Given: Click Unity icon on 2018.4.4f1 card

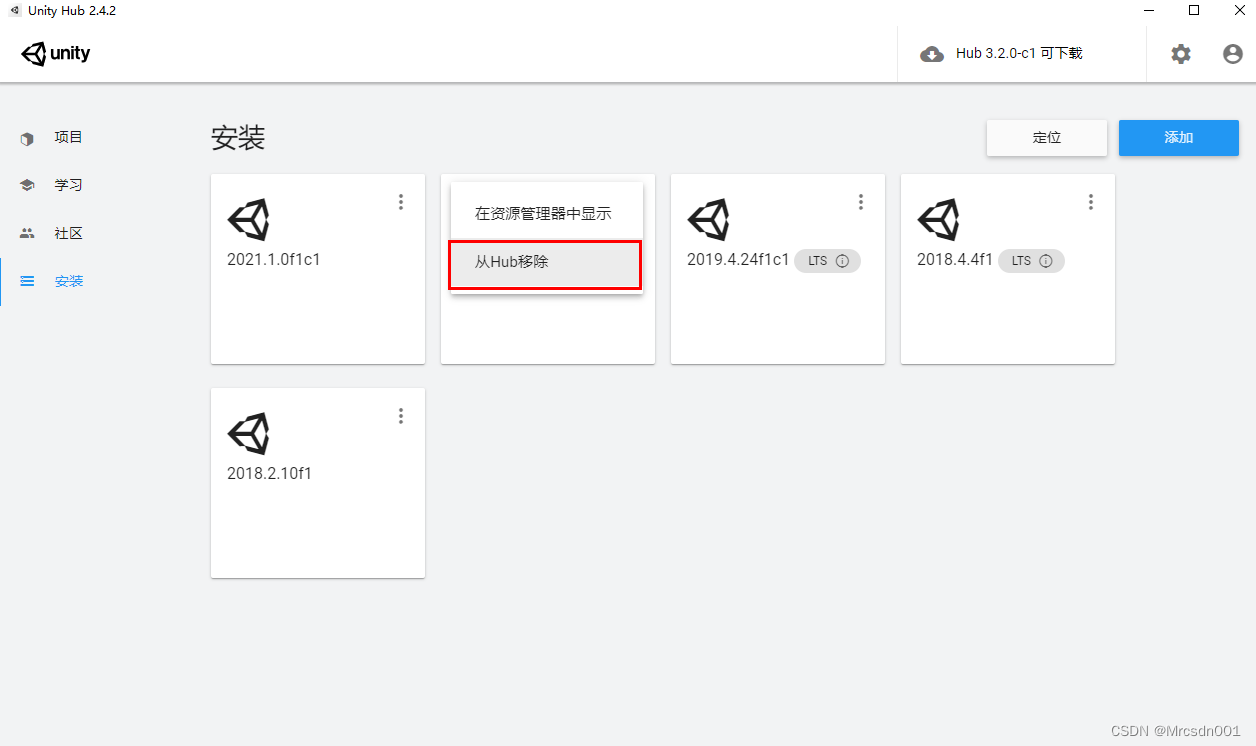Looking at the screenshot, I should coord(938,220).
